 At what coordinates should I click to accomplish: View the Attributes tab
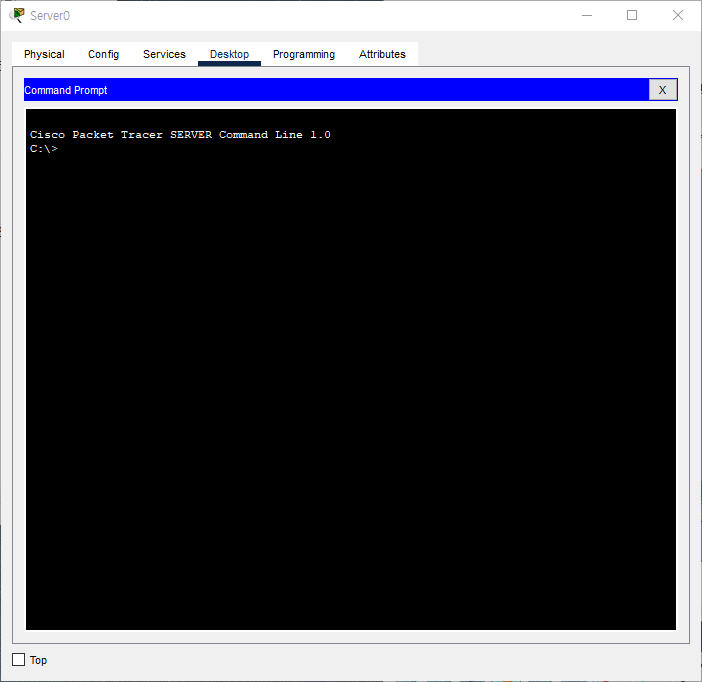click(x=382, y=54)
